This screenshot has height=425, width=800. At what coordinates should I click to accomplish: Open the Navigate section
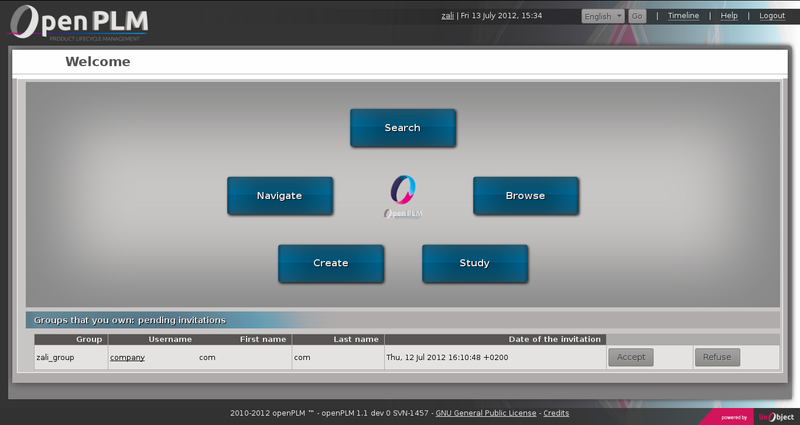coord(279,196)
